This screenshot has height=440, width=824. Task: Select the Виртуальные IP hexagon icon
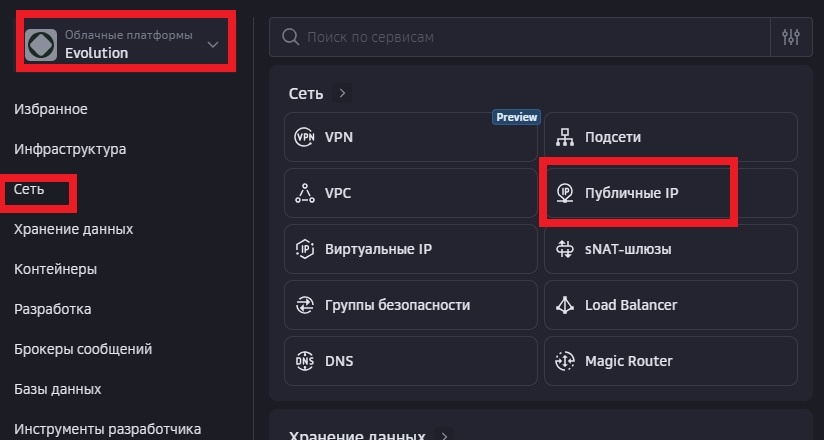[304, 249]
